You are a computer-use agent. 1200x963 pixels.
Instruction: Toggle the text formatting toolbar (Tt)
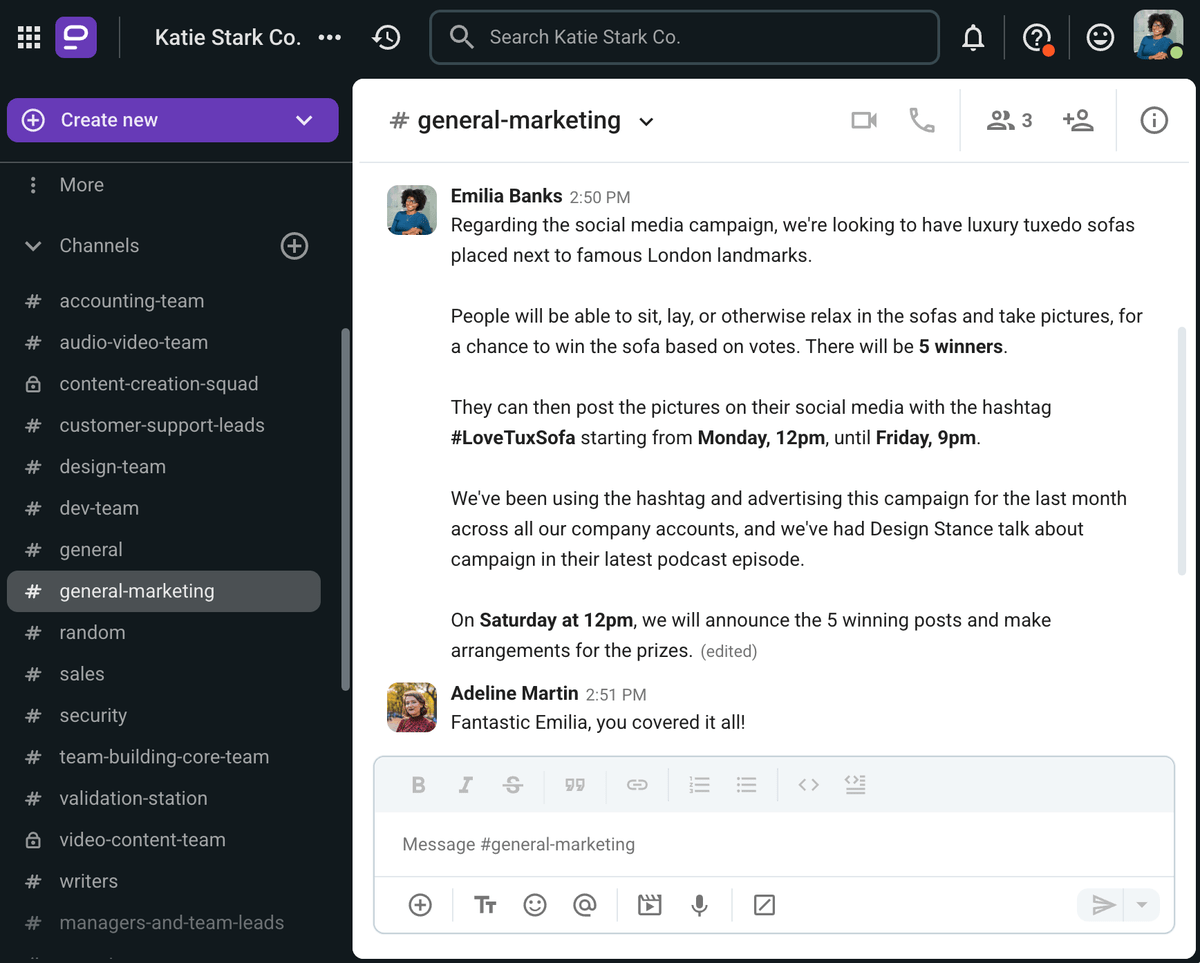(x=485, y=905)
